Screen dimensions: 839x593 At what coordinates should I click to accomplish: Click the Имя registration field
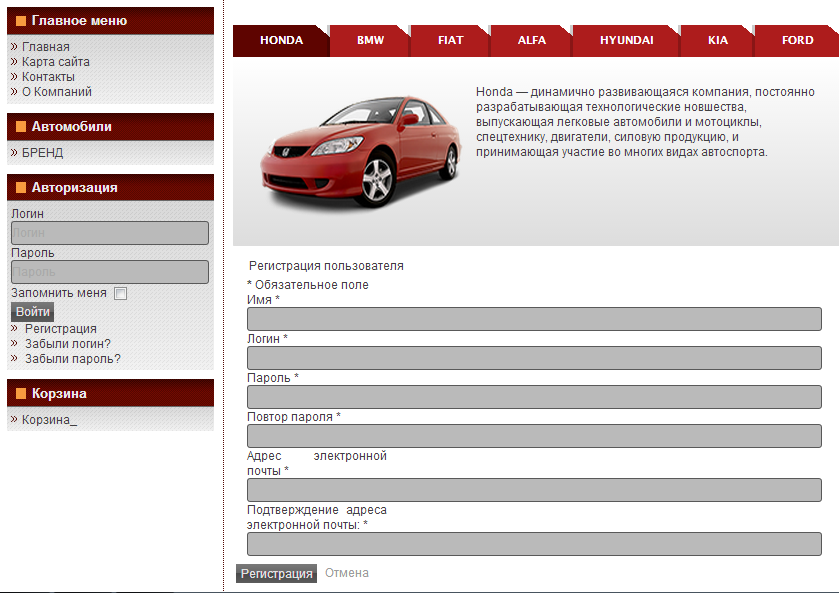pos(534,319)
